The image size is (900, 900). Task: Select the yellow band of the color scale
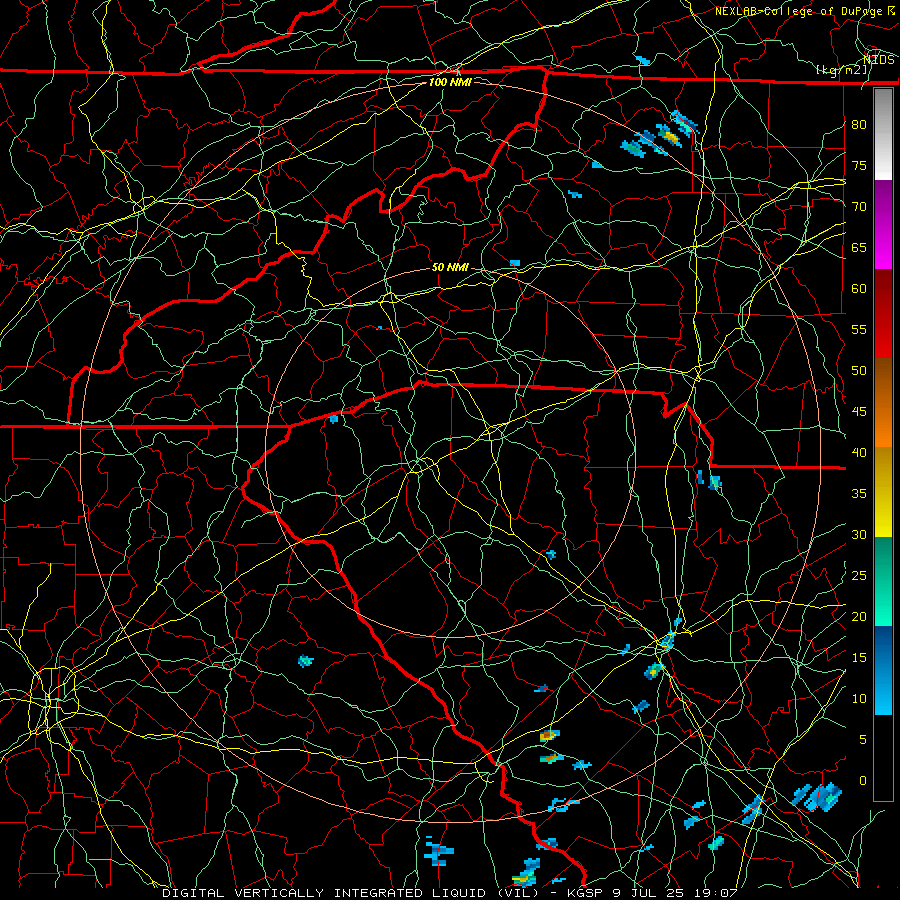pos(883,492)
